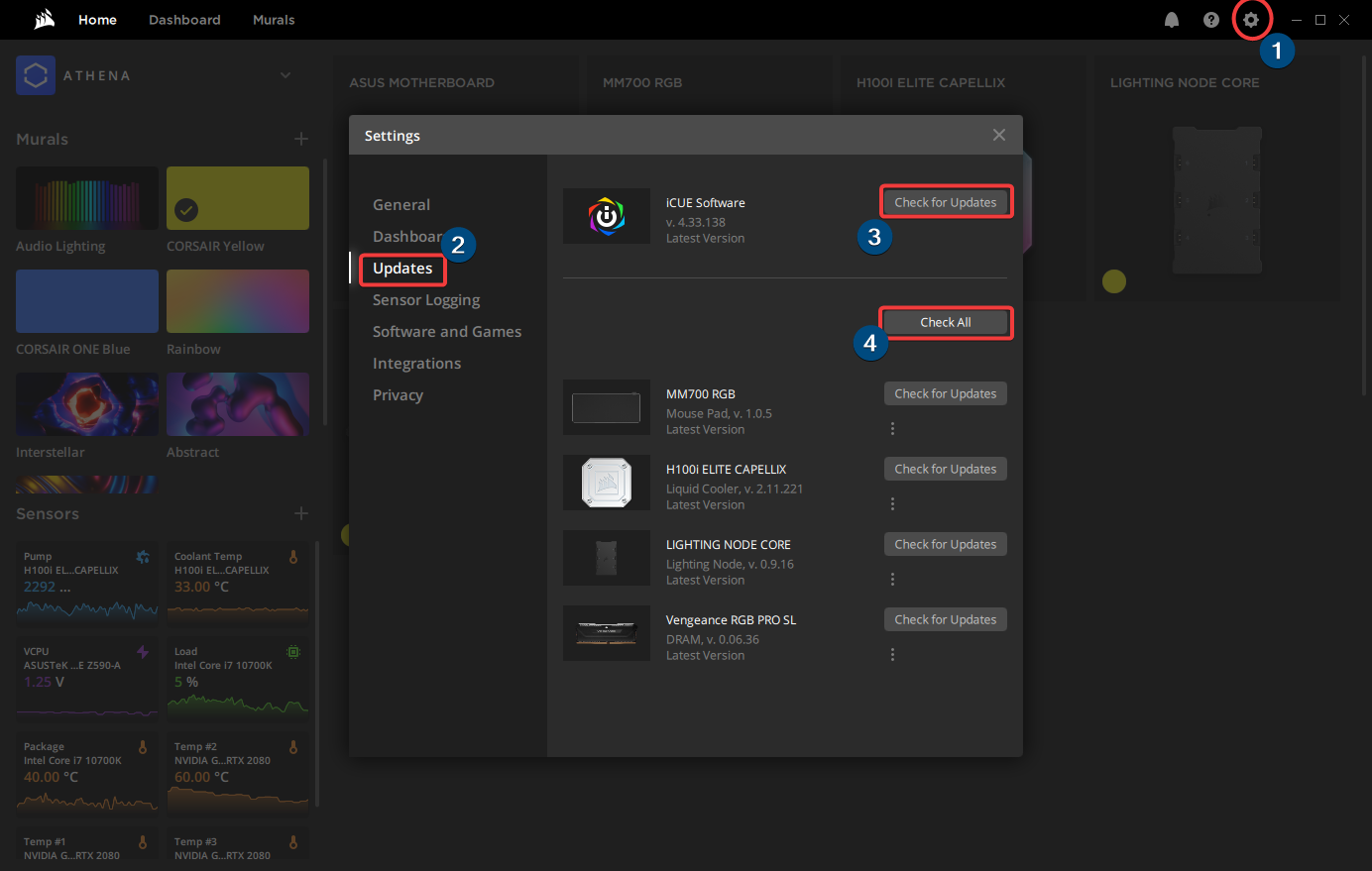Viewport: 1372px width, 871px height.
Task: Check for Updates for H100i ELITE CAPELLIX
Action: pos(946,469)
